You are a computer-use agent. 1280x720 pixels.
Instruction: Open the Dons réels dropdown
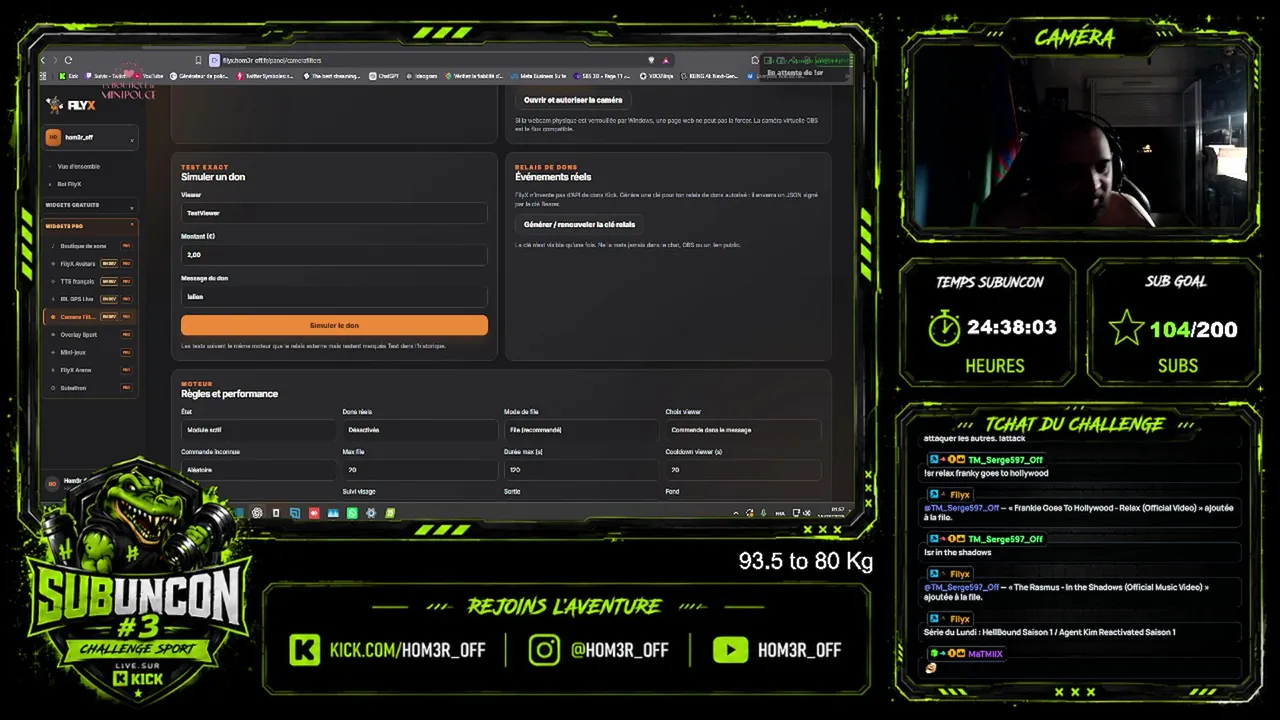[x=419, y=430]
